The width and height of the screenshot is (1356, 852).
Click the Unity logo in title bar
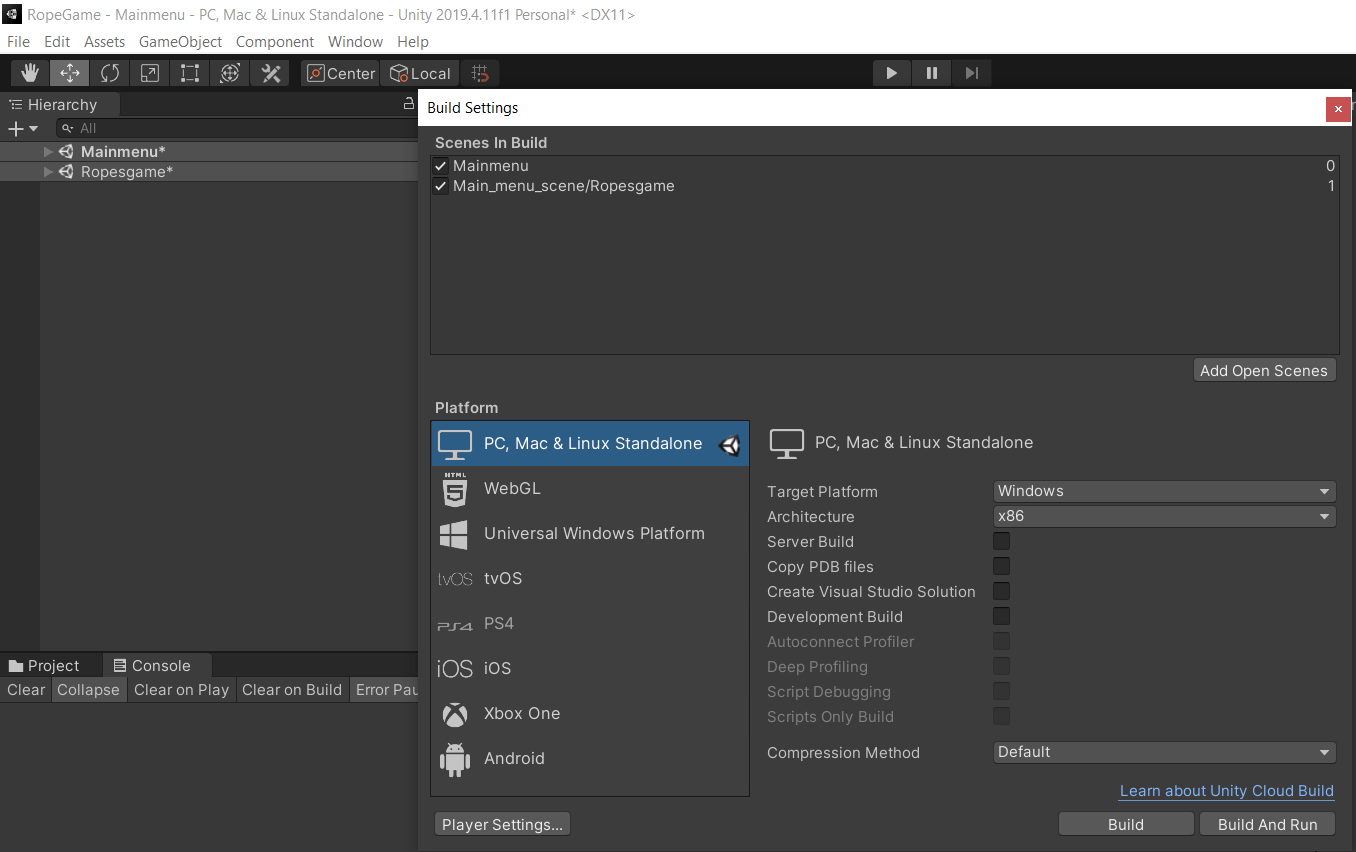13,14
